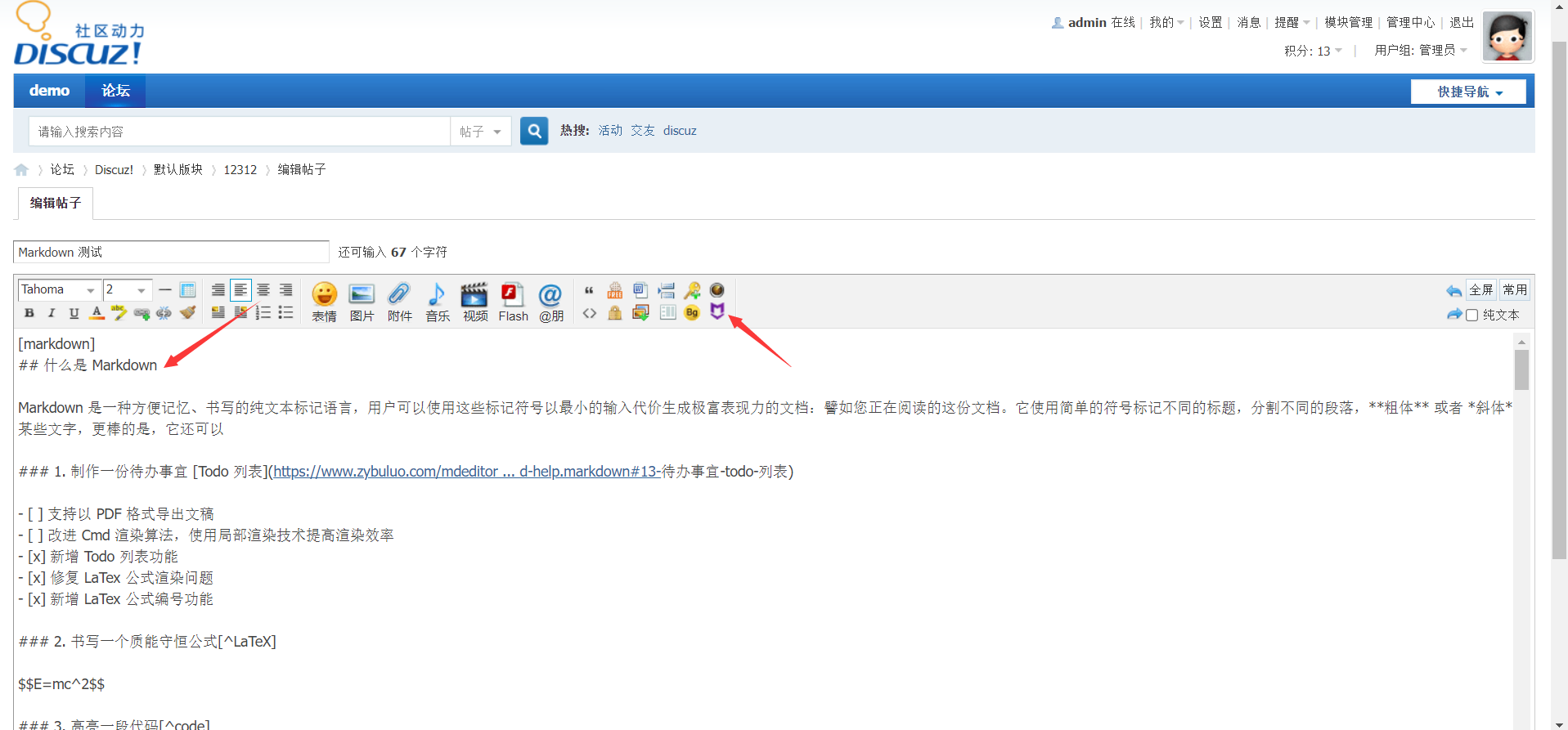Image resolution: width=1568 pixels, height=730 pixels.
Task: Open the font size dropdown showing 2
Action: 128,289
